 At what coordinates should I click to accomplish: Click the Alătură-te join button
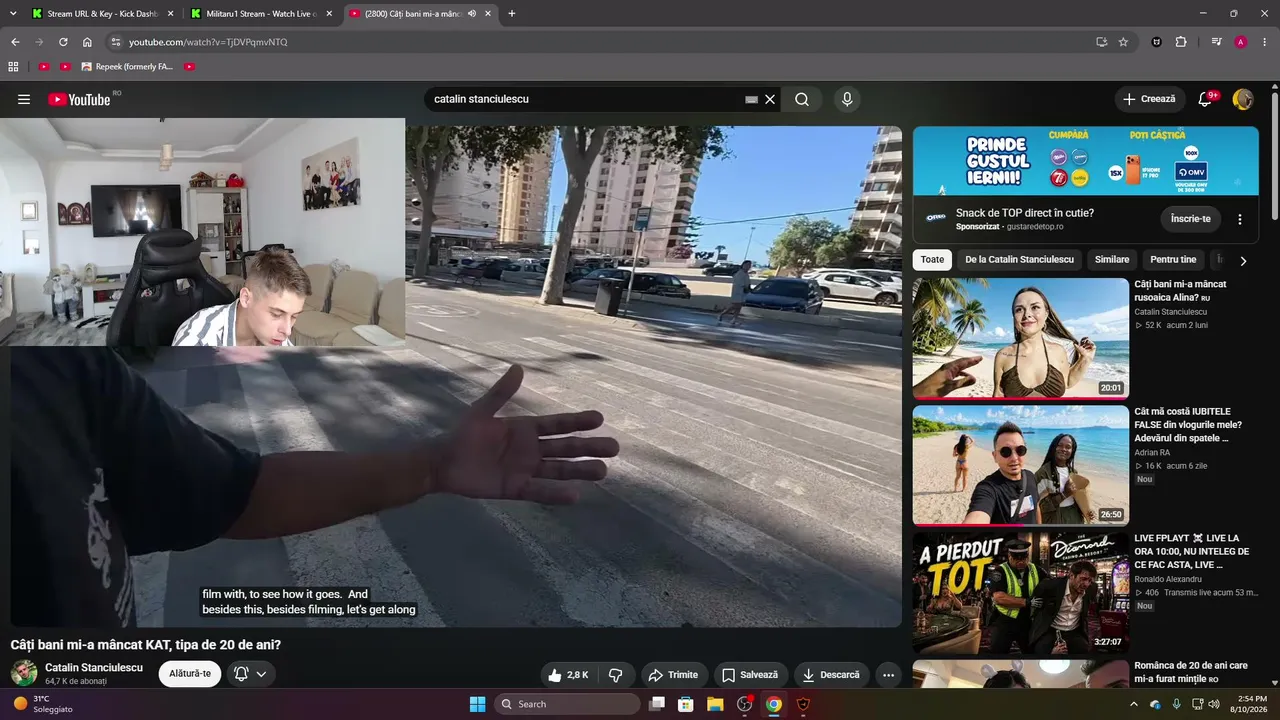(190, 674)
